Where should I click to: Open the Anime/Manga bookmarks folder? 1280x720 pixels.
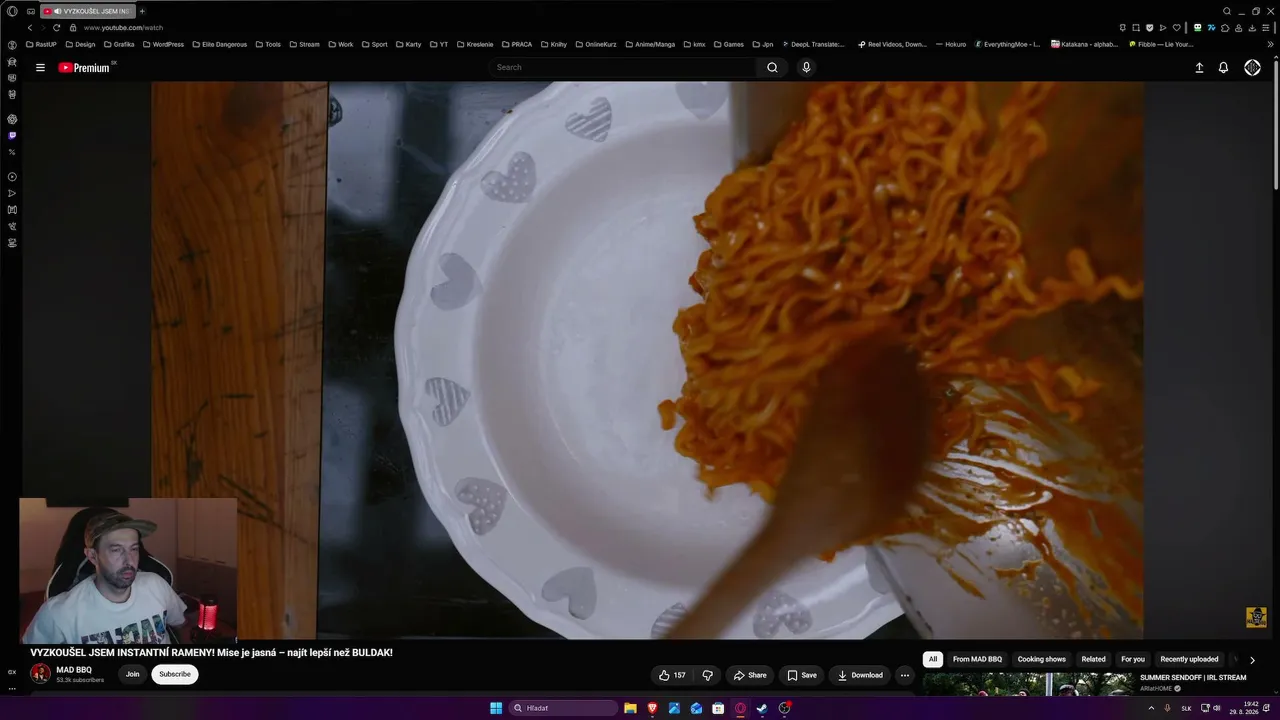pyautogui.click(x=650, y=44)
